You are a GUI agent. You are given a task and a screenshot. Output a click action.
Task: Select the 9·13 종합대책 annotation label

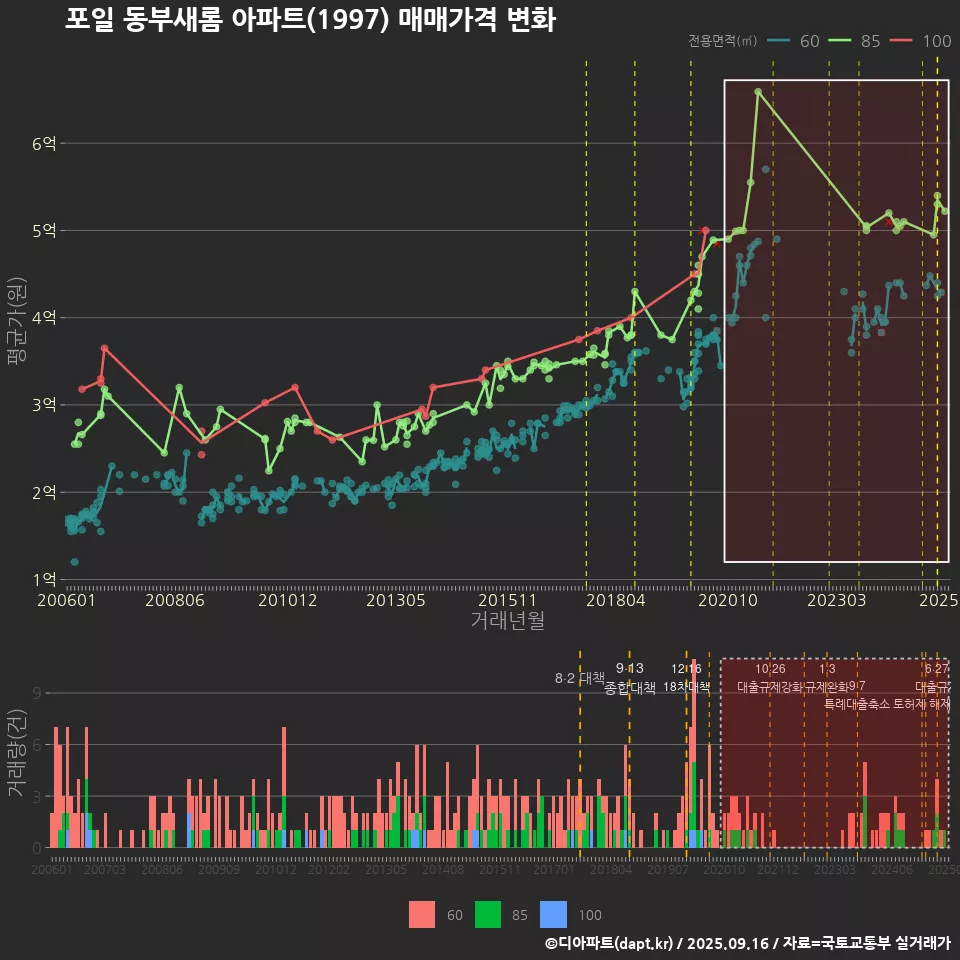click(630, 678)
